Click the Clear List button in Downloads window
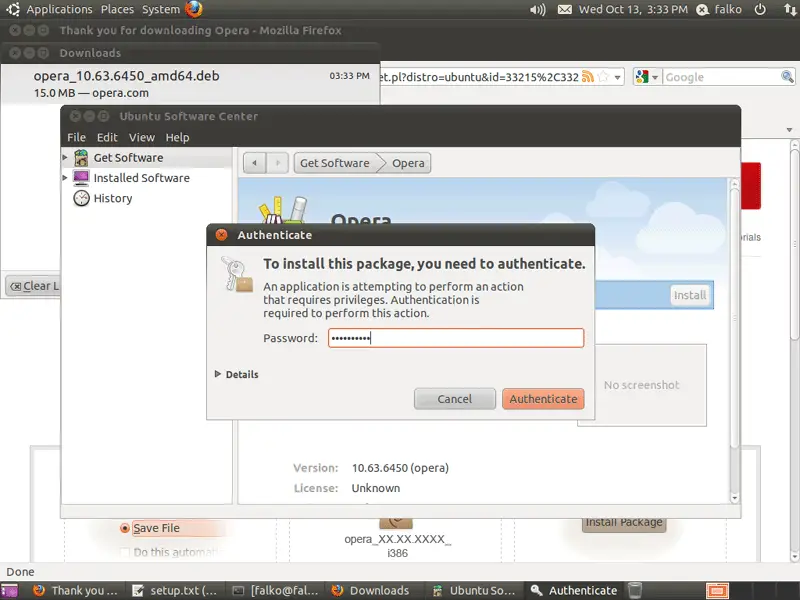The image size is (800, 600). click(33, 286)
